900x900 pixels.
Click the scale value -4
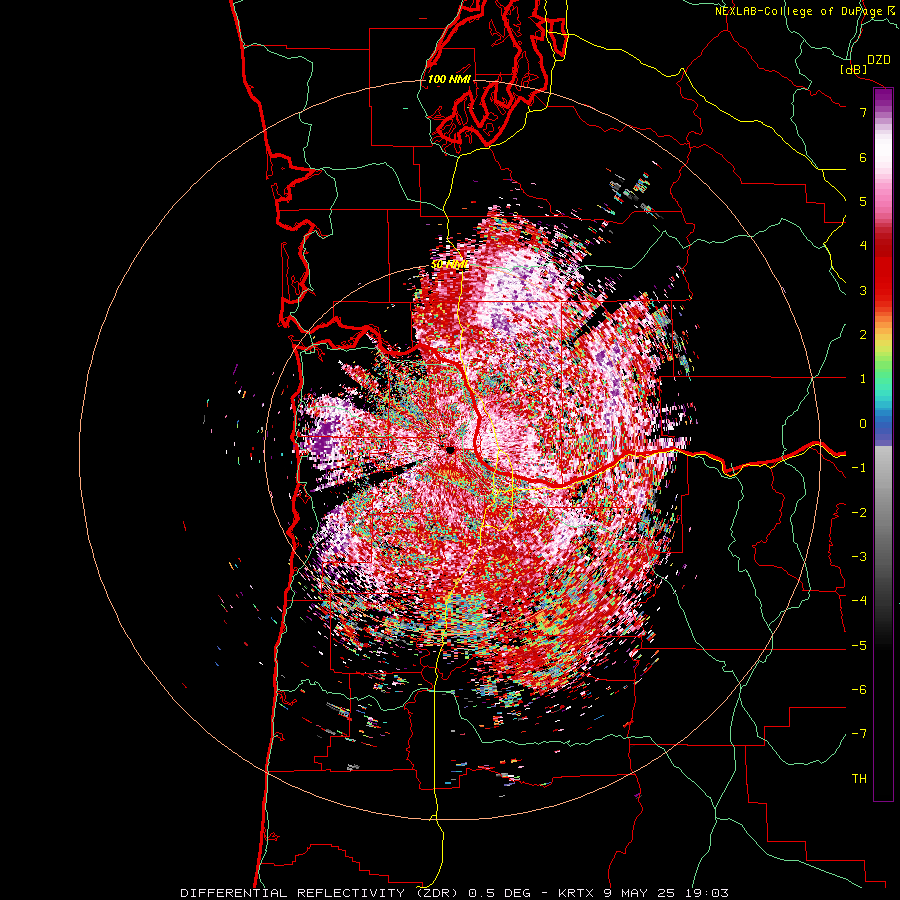click(859, 601)
